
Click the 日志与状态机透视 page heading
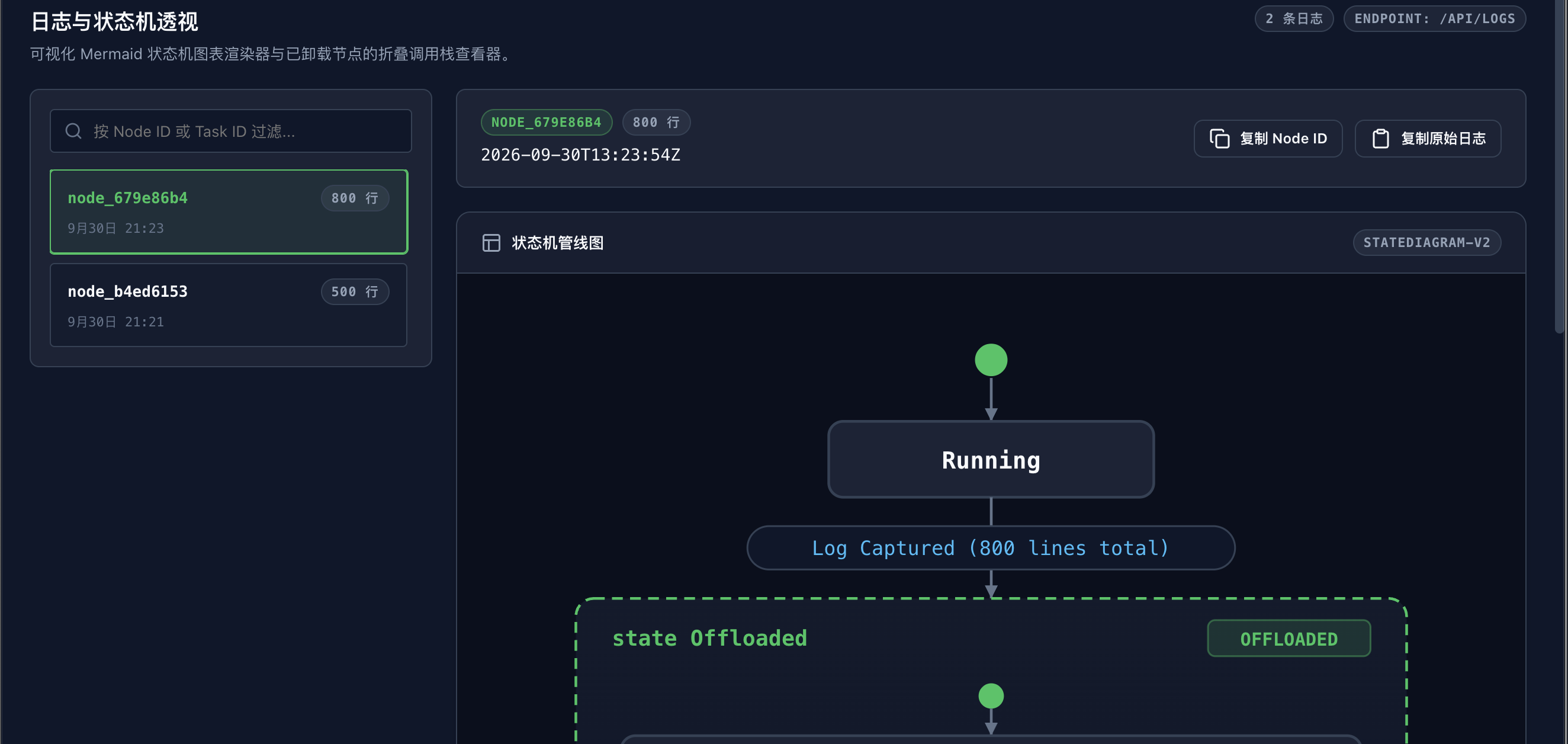[x=114, y=21]
